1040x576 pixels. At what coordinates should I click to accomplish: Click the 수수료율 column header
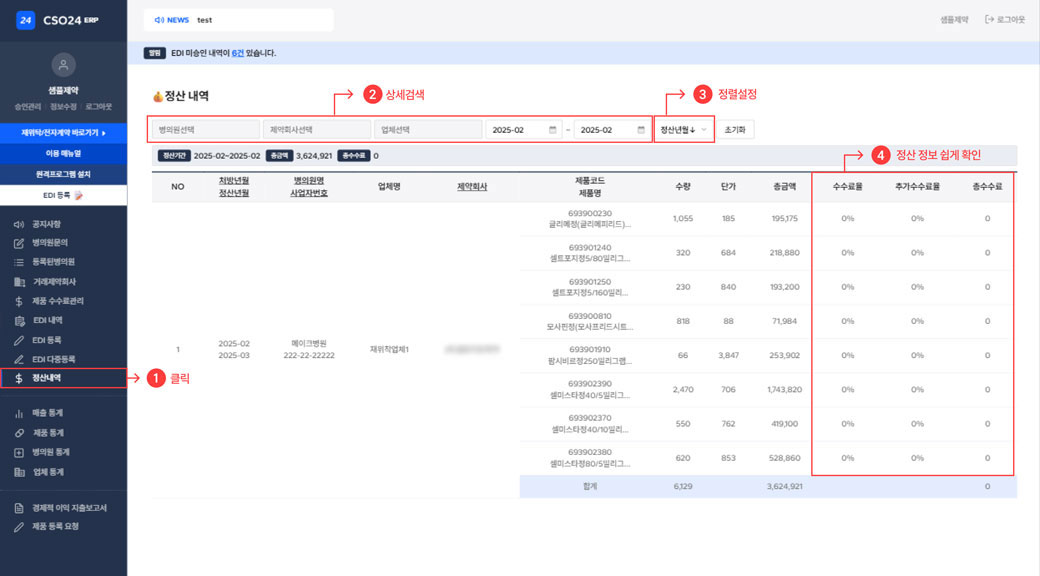(x=847, y=187)
